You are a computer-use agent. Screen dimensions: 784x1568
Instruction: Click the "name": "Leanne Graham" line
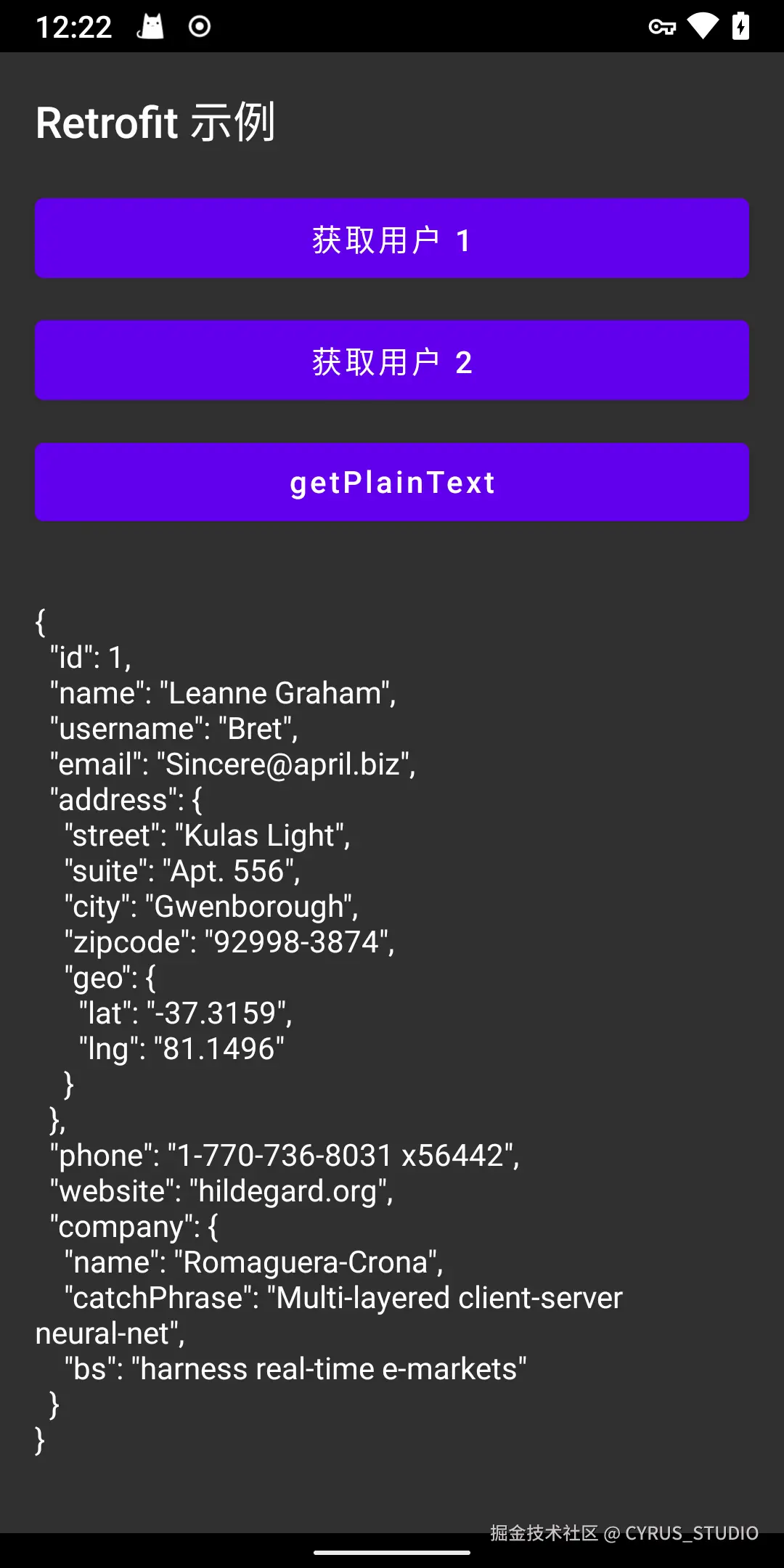pyautogui.click(x=223, y=693)
